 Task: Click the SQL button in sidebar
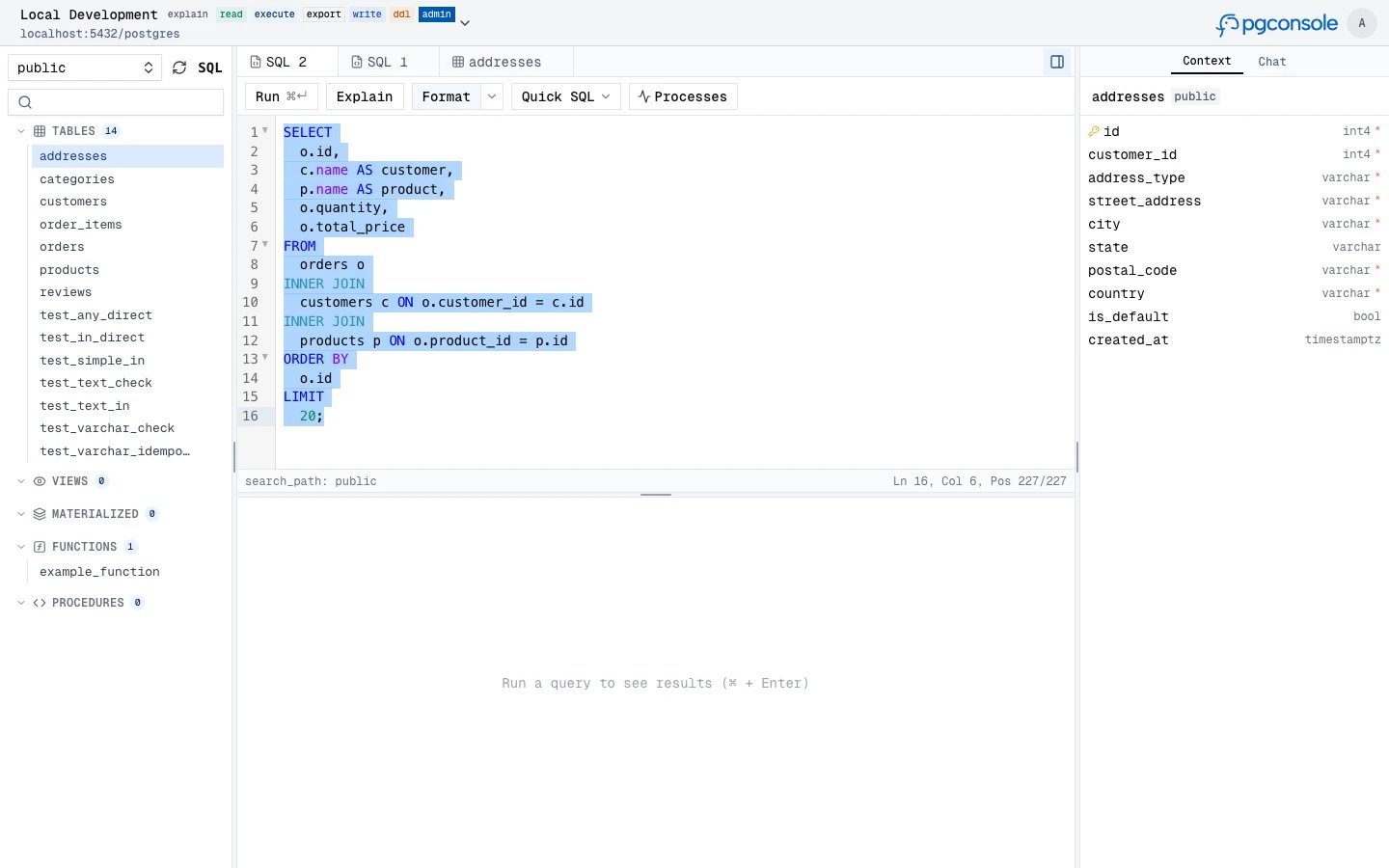click(210, 68)
